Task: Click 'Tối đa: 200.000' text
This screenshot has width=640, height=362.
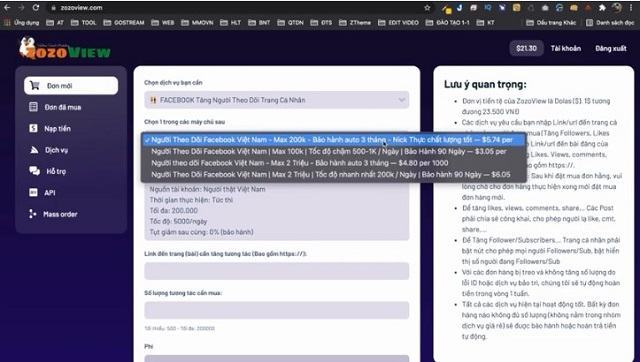Action: (x=173, y=211)
